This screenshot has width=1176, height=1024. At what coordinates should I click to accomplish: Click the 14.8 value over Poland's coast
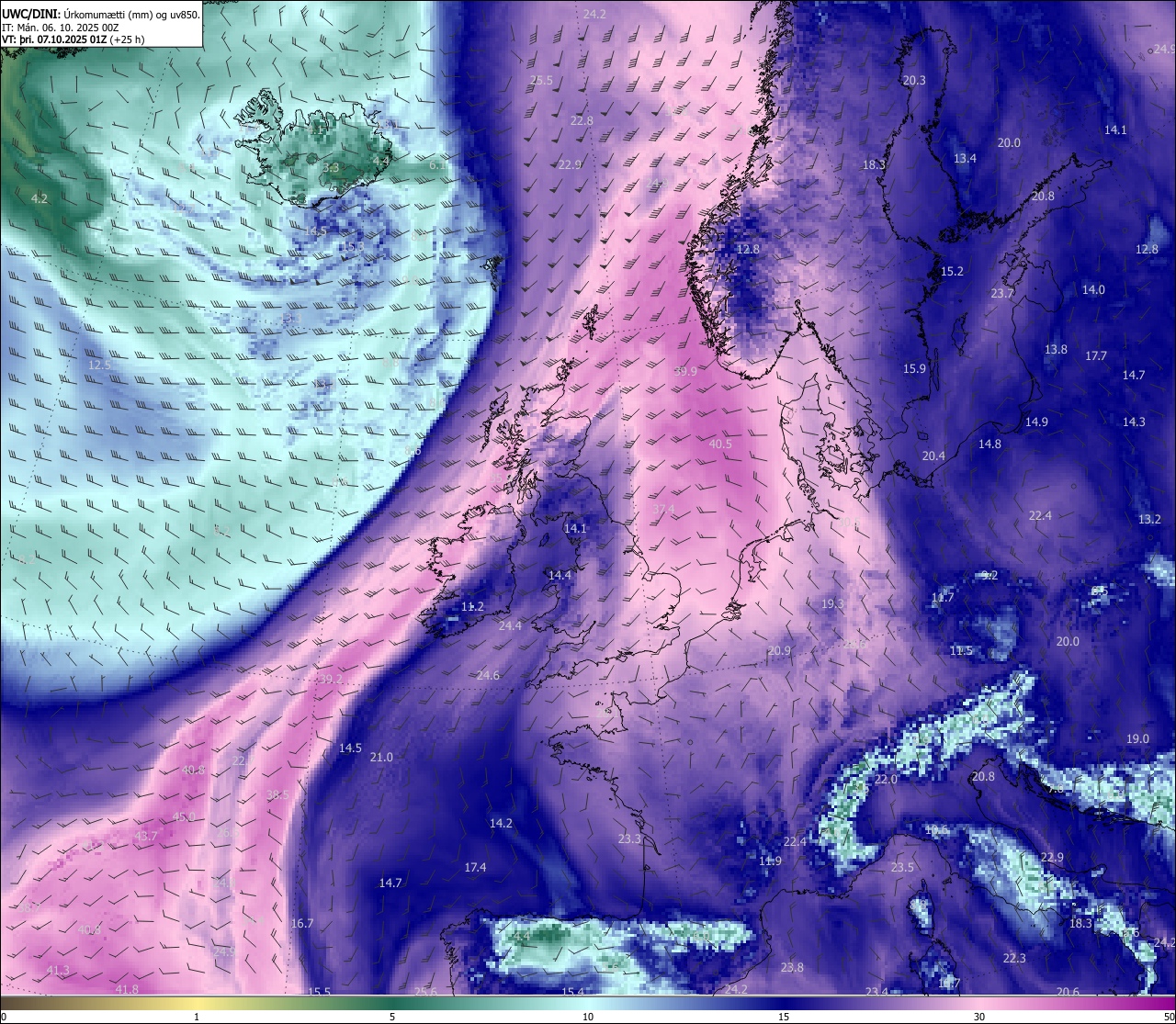(x=989, y=444)
